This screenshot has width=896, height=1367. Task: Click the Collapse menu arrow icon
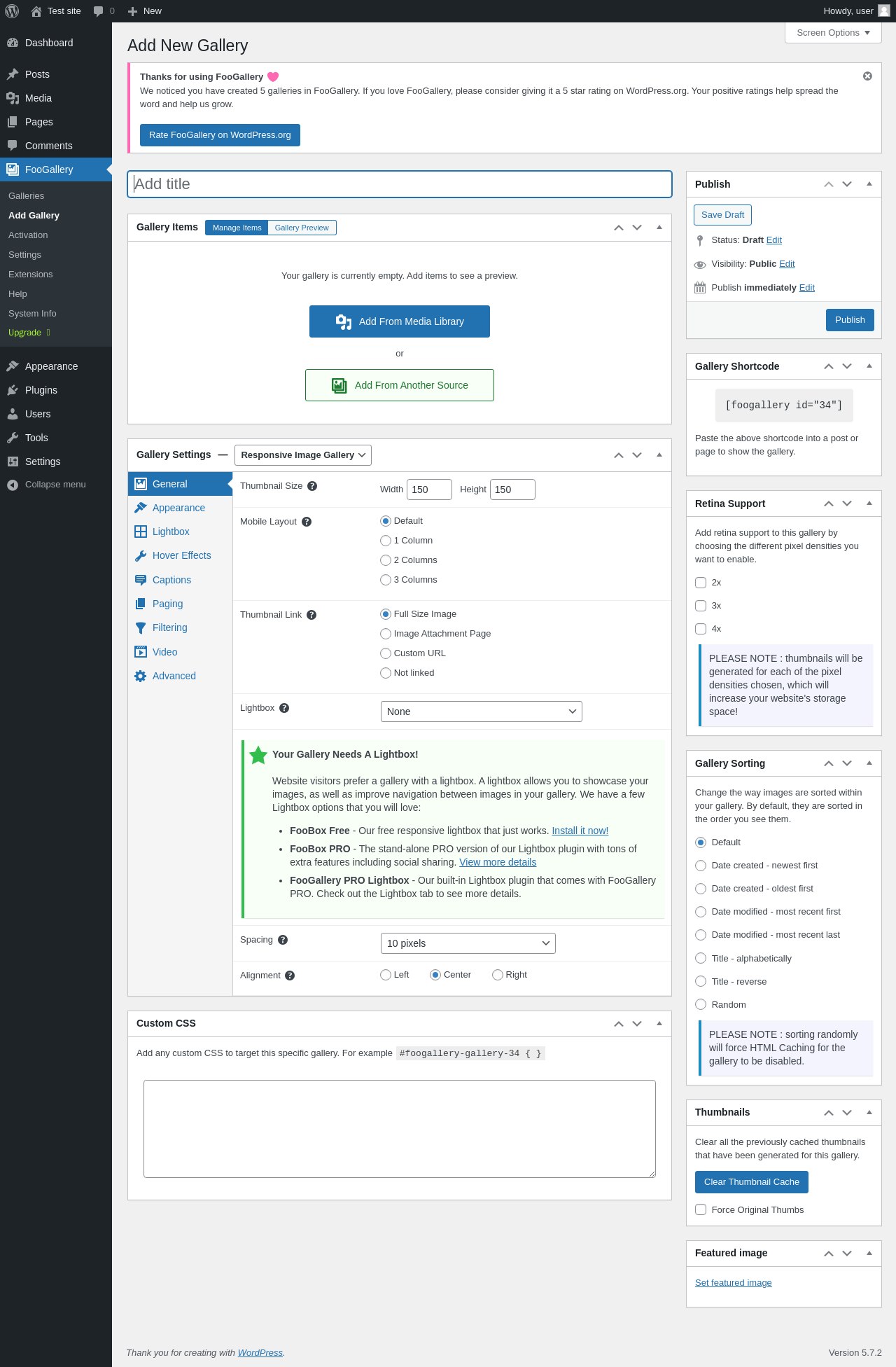pos(13,485)
